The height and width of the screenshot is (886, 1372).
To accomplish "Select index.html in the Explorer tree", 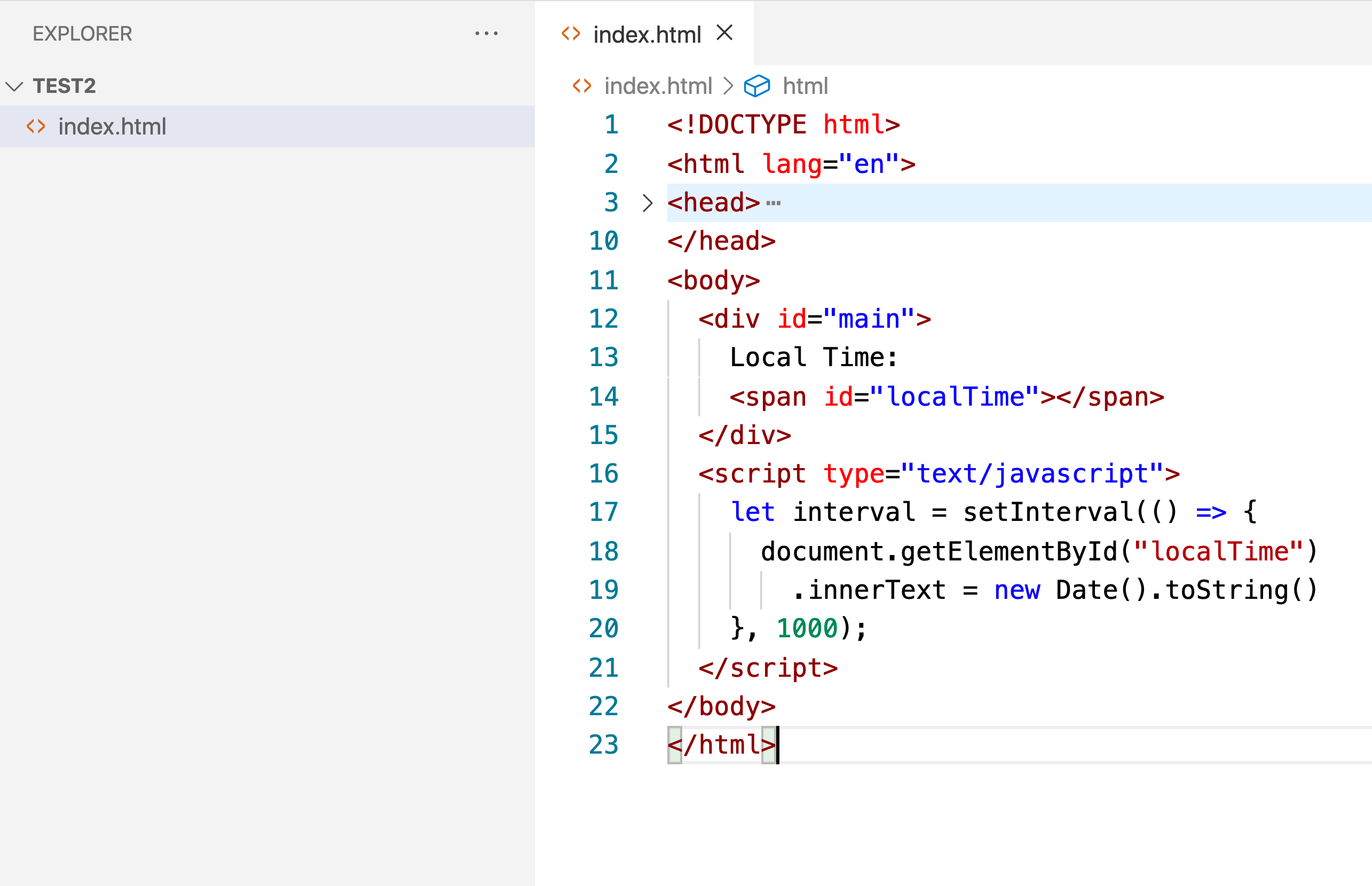I will click(267, 126).
